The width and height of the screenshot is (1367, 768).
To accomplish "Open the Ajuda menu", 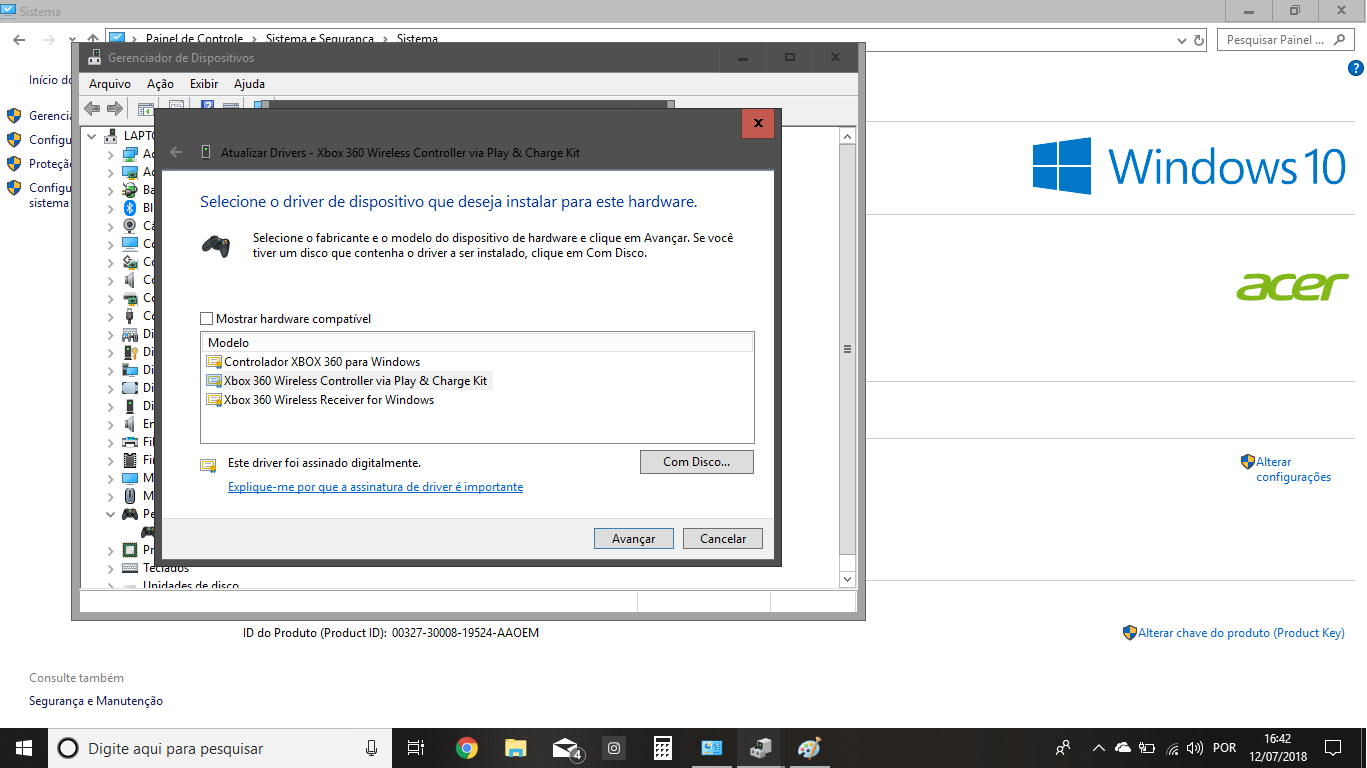I will (249, 84).
